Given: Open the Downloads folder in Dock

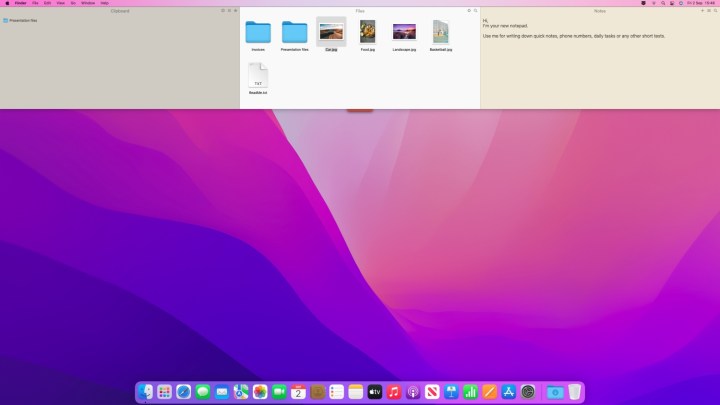Looking at the screenshot, I should tap(555, 392).
